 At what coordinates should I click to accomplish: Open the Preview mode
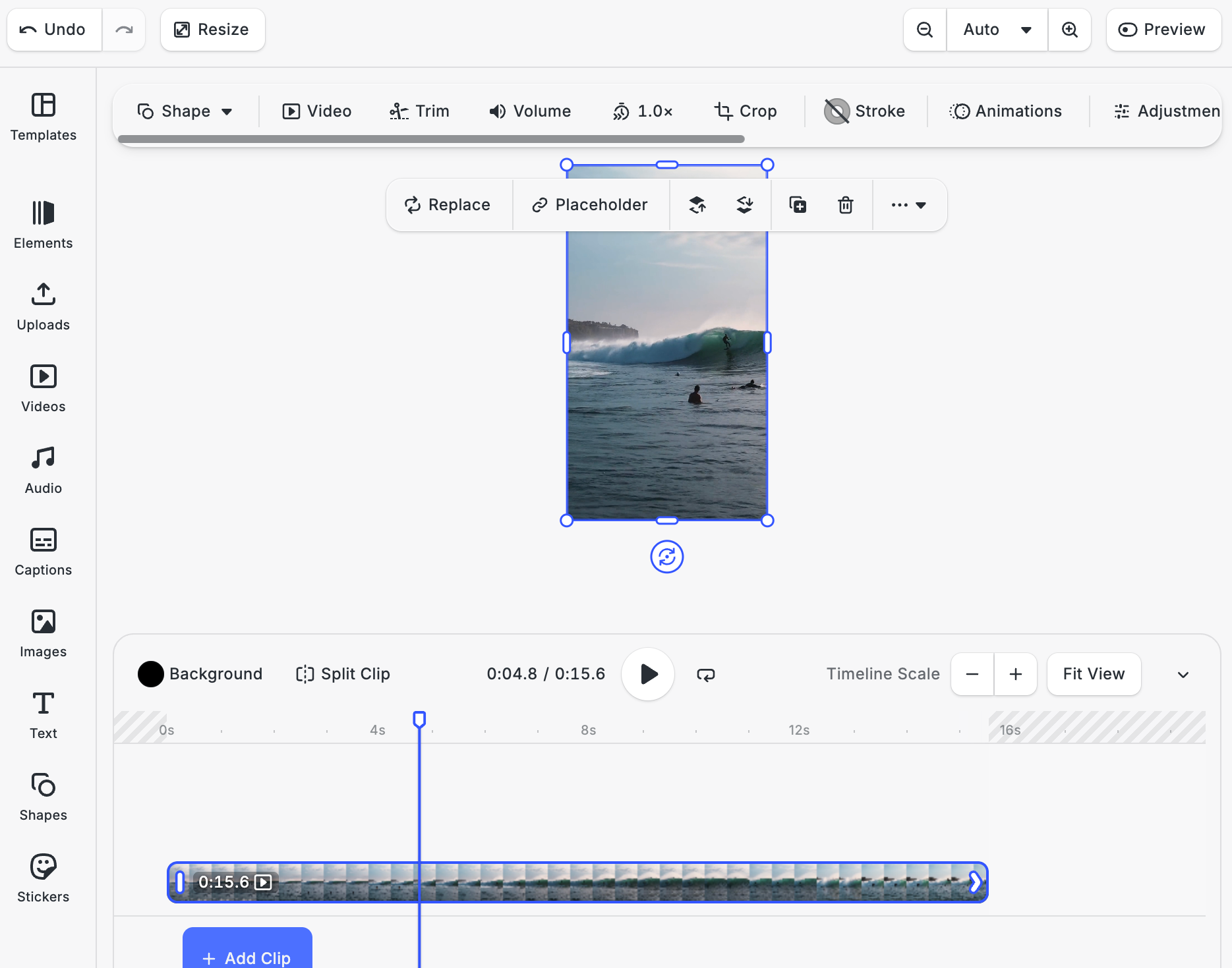pos(1163,30)
